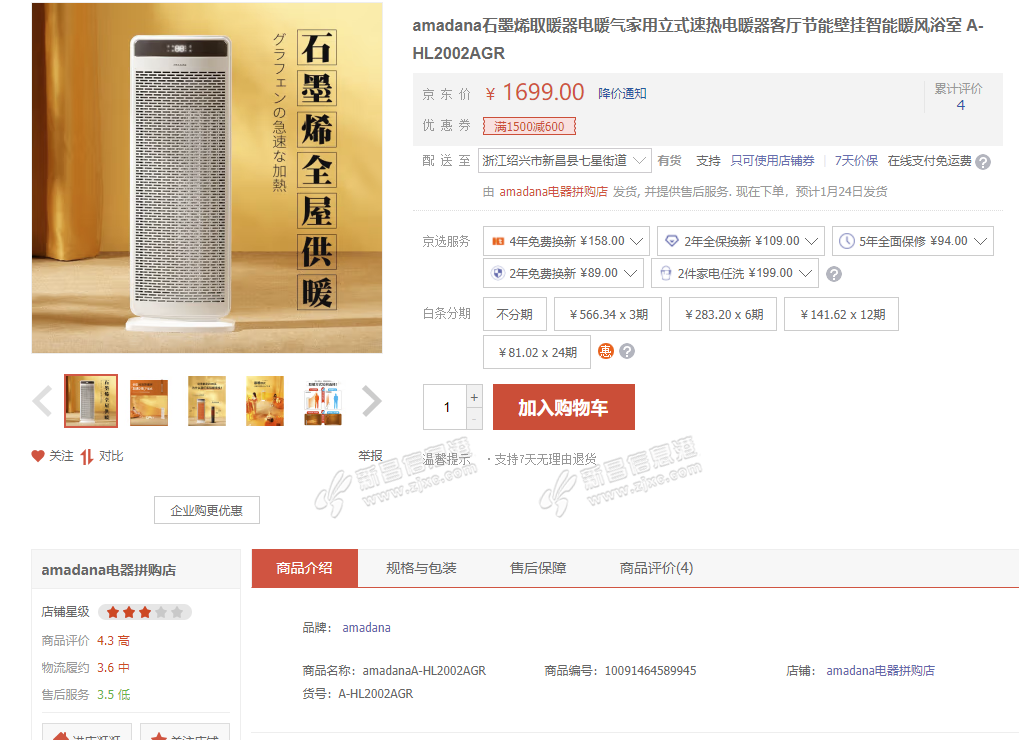Open the 商品评价(4) tab

click(x=656, y=568)
